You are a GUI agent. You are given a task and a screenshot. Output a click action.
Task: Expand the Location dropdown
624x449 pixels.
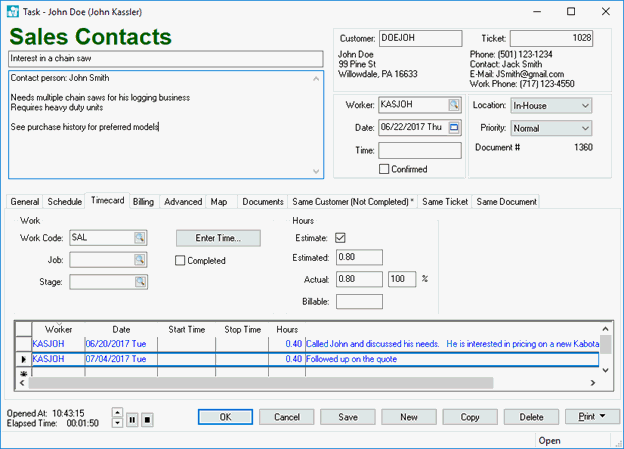(585, 105)
